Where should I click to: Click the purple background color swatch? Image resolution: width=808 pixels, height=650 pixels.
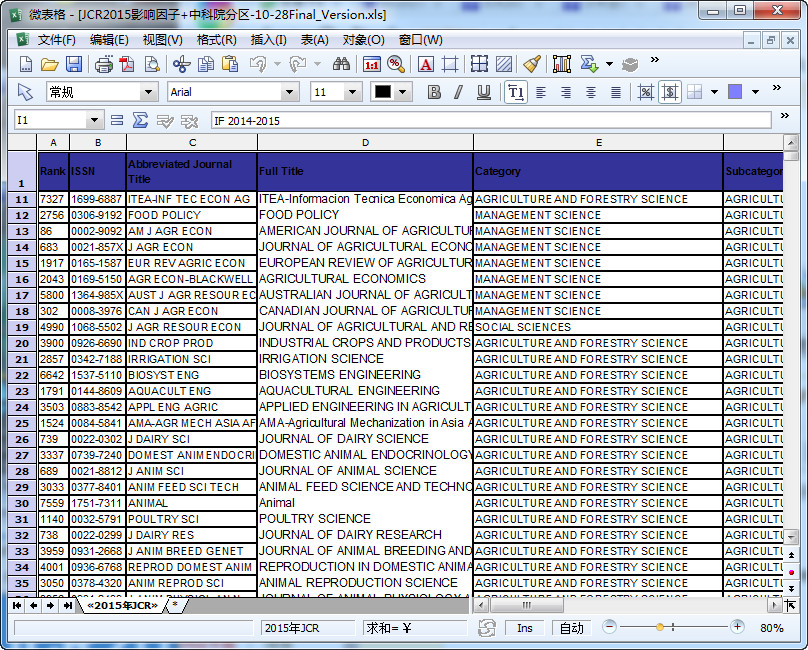click(x=735, y=92)
